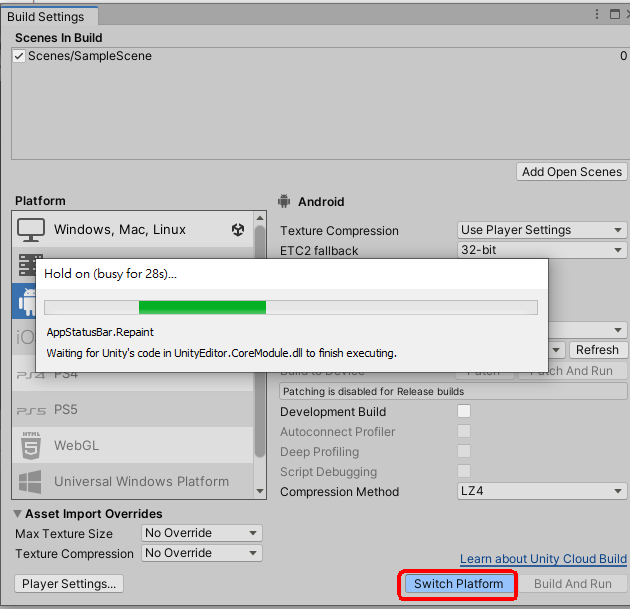
Task: Select the Universal Windows Platform logo icon
Action: point(30,481)
